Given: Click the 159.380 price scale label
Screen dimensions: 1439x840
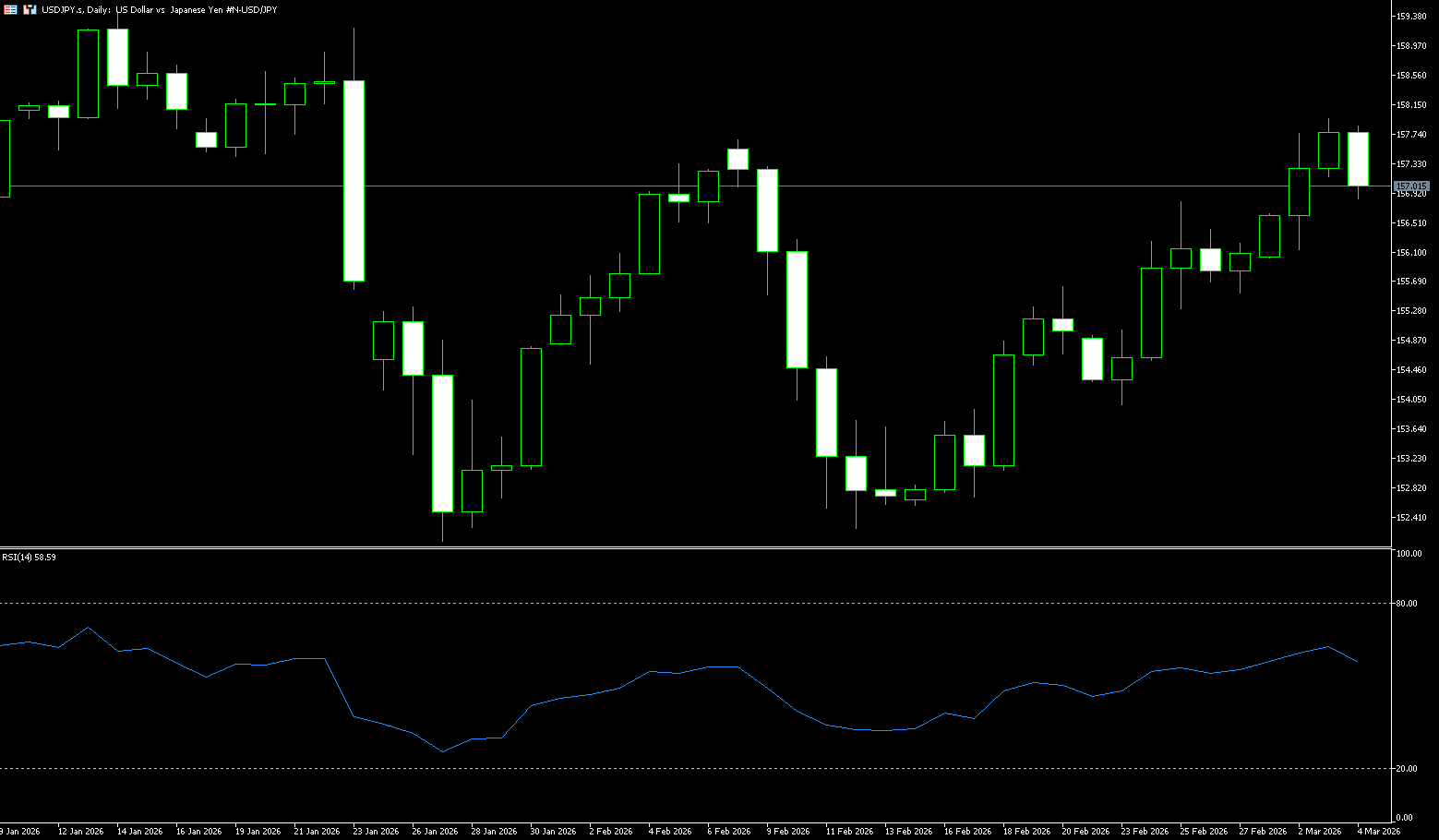Looking at the screenshot, I should pos(1411,17).
